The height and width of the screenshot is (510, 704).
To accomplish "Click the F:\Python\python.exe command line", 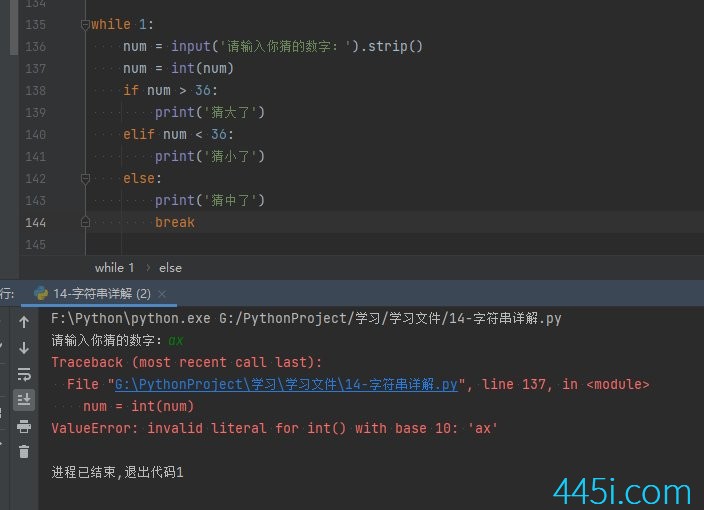I will click(306, 318).
